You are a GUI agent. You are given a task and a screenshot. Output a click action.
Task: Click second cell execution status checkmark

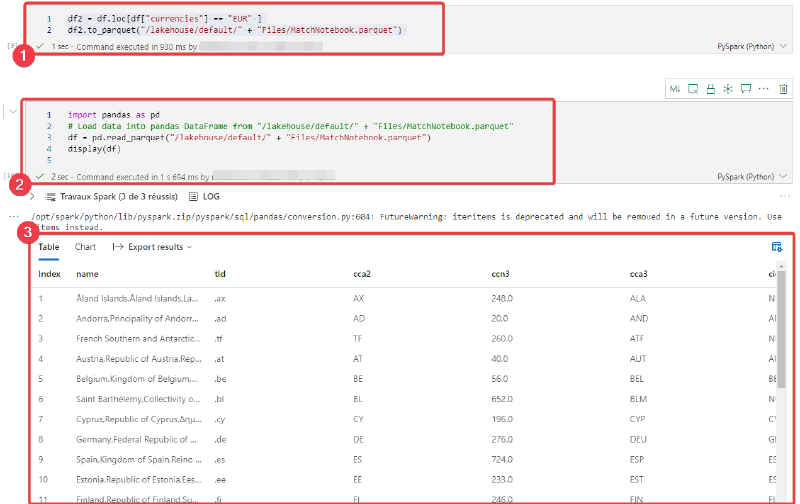pos(40,177)
